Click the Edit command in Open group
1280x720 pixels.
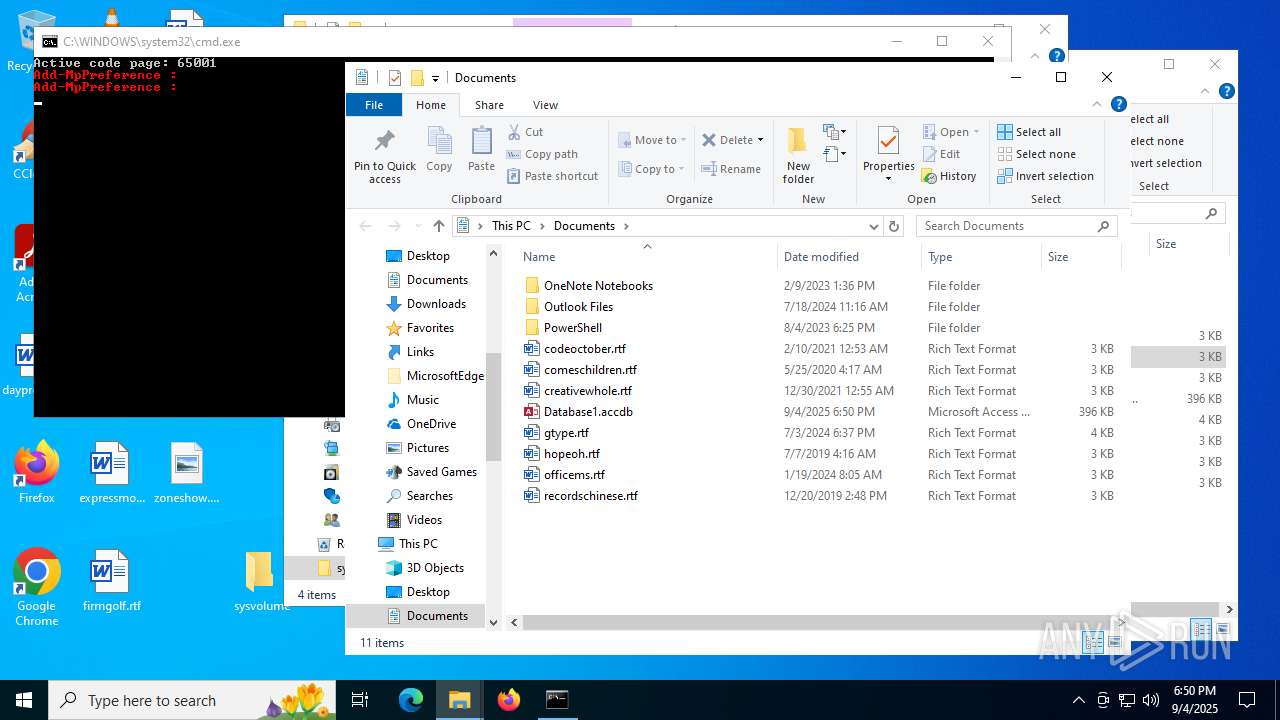pyautogui.click(x=941, y=154)
